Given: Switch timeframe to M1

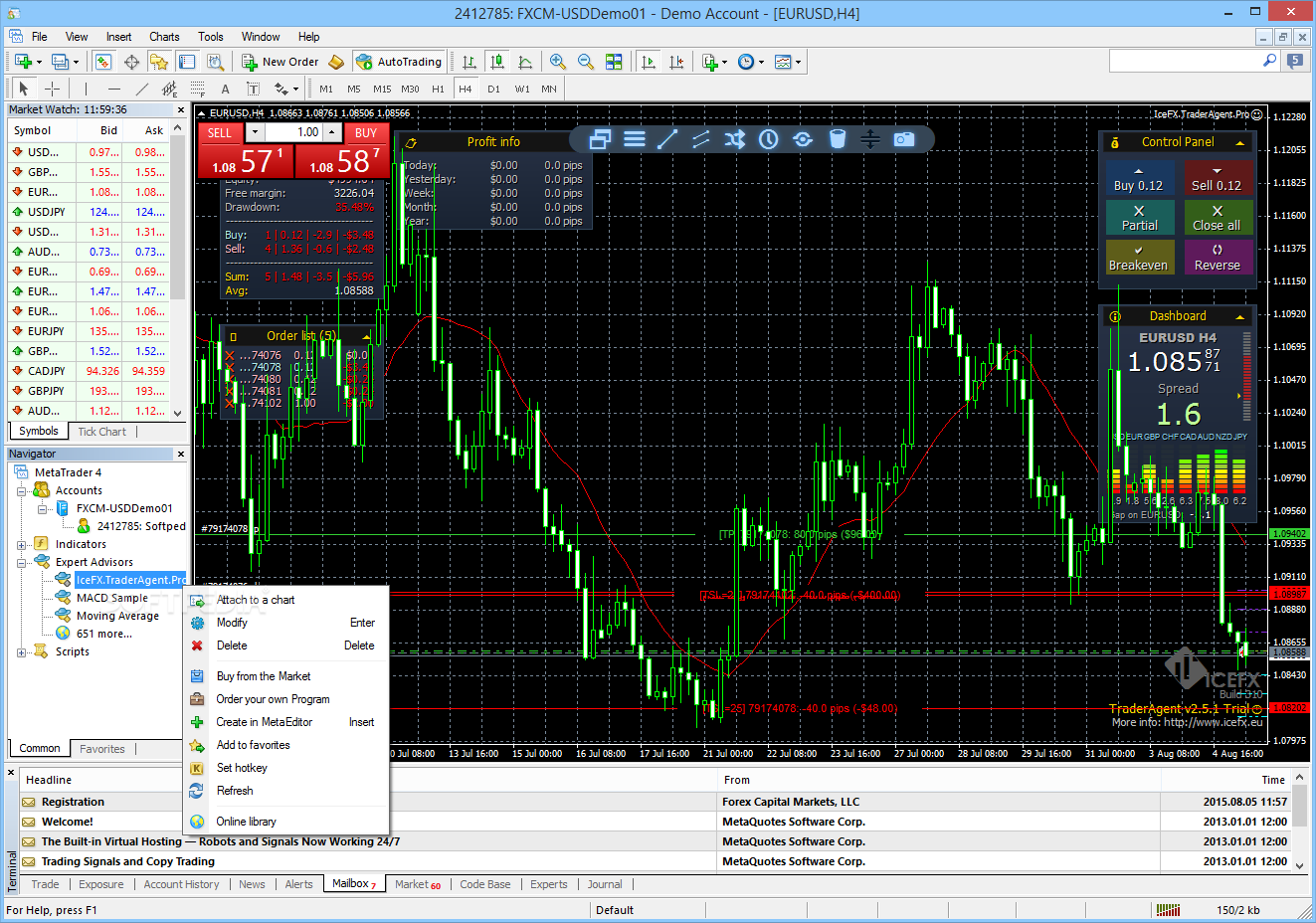Looking at the screenshot, I should tap(326, 89).
